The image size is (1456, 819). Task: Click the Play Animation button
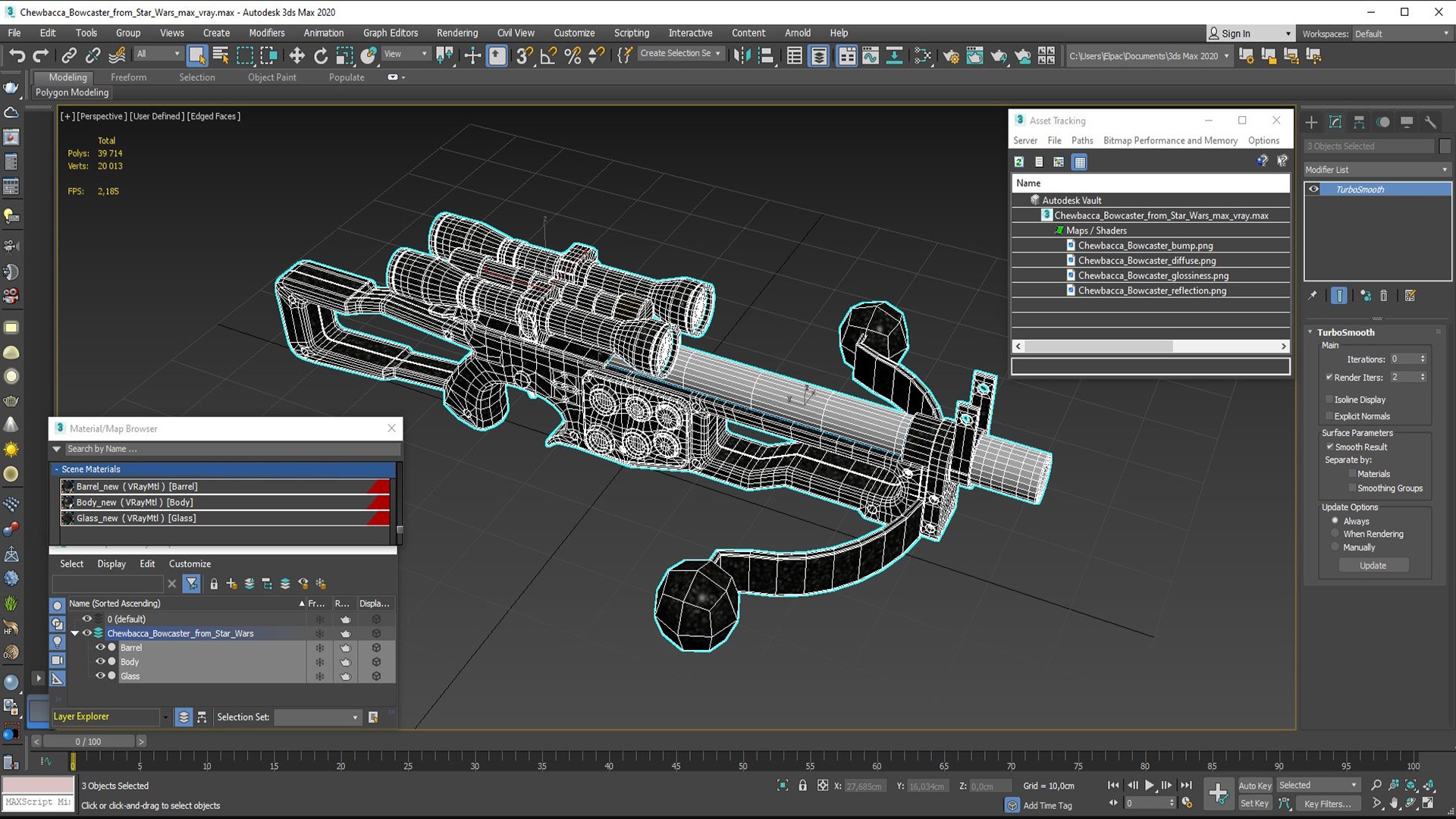(1150, 786)
